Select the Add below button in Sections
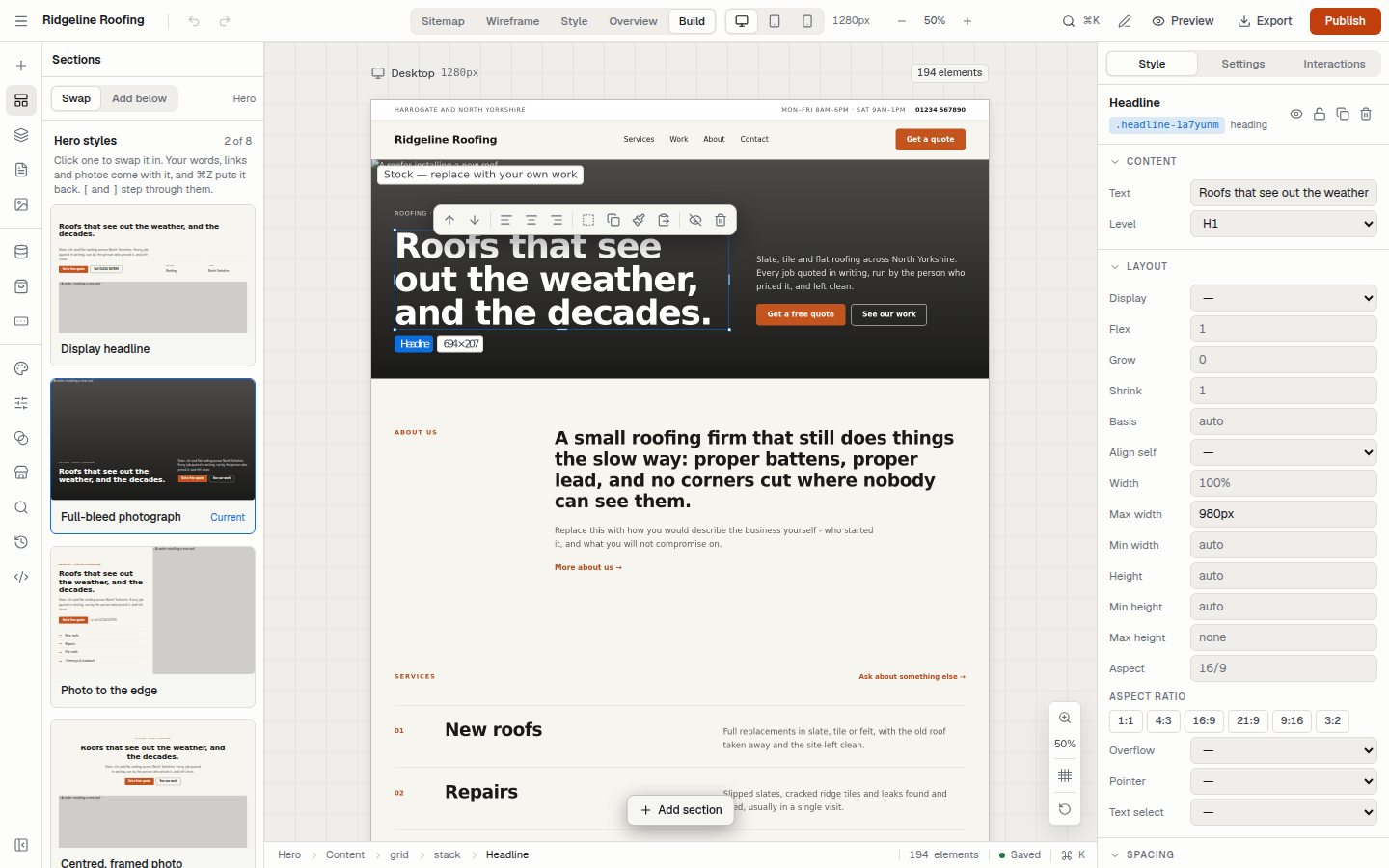The image size is (1389, 868). click(139, 98)
